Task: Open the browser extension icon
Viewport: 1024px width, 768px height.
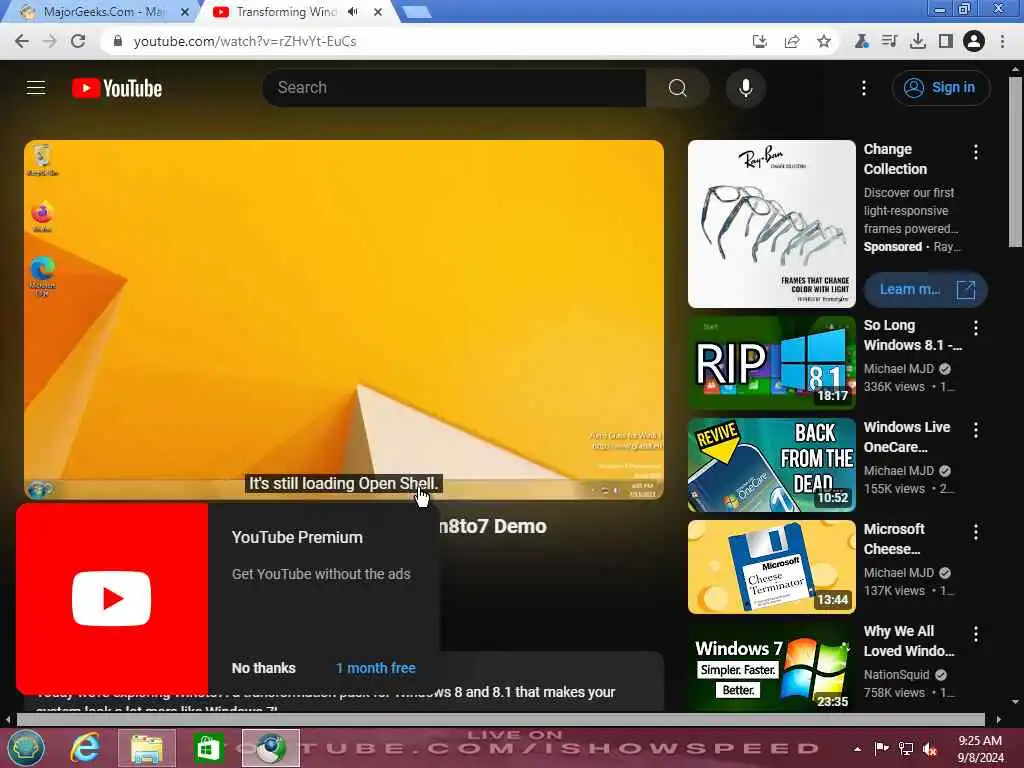Action: (861, 41)
